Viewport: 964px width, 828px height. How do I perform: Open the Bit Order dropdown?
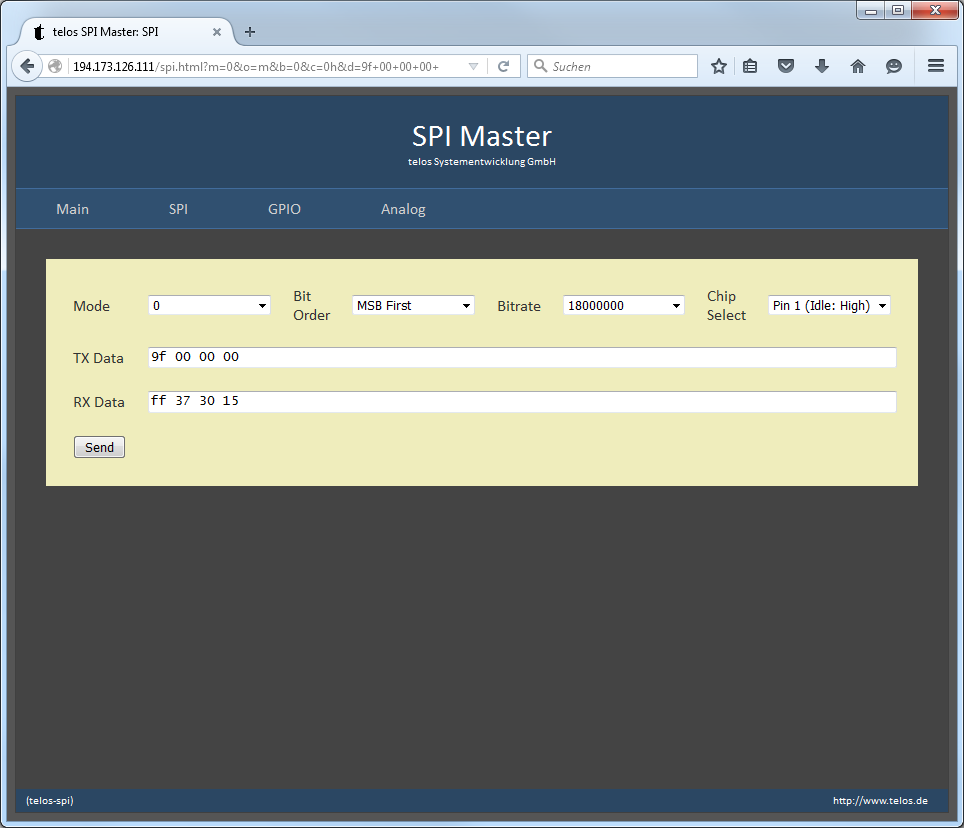click(413, 305)
